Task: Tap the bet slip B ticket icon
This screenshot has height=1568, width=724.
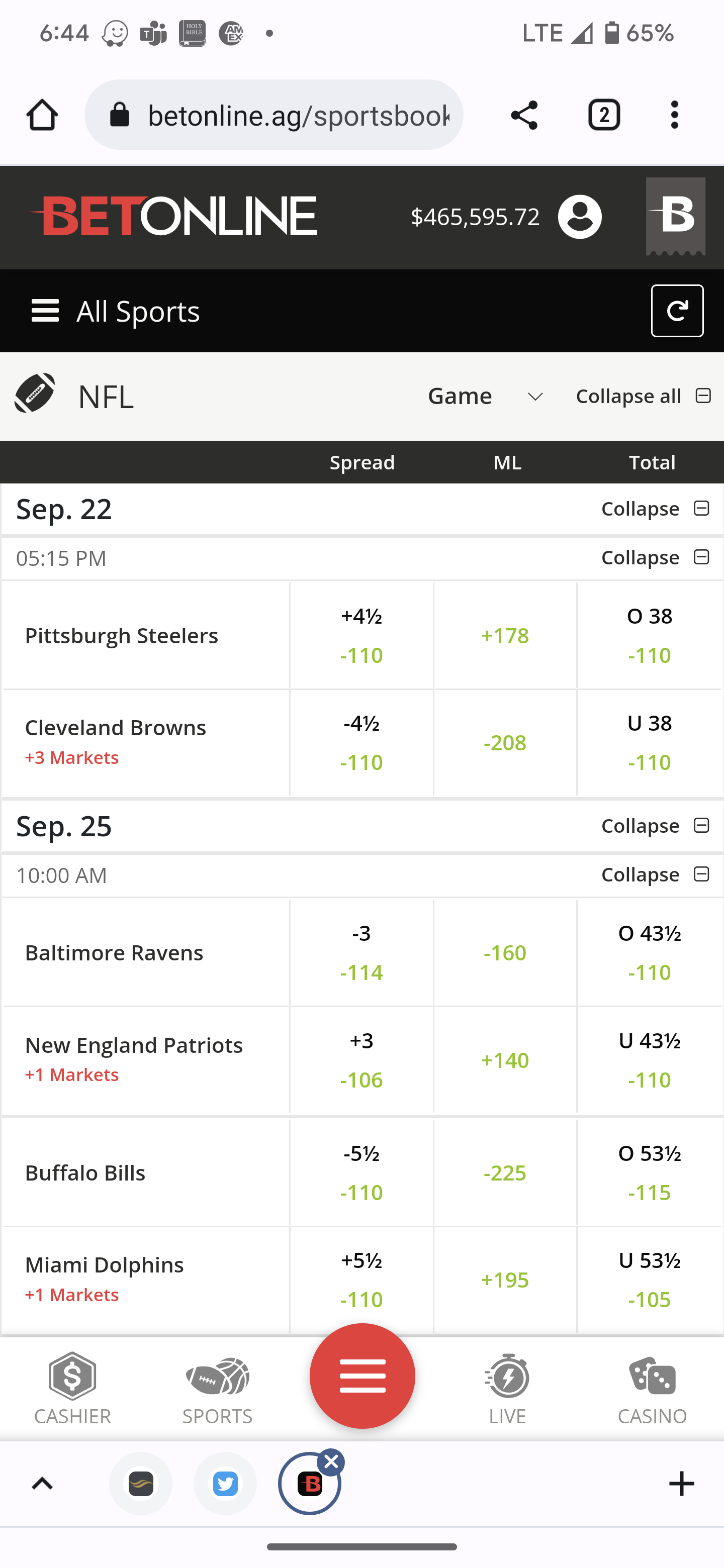Action: coord(675,217)
